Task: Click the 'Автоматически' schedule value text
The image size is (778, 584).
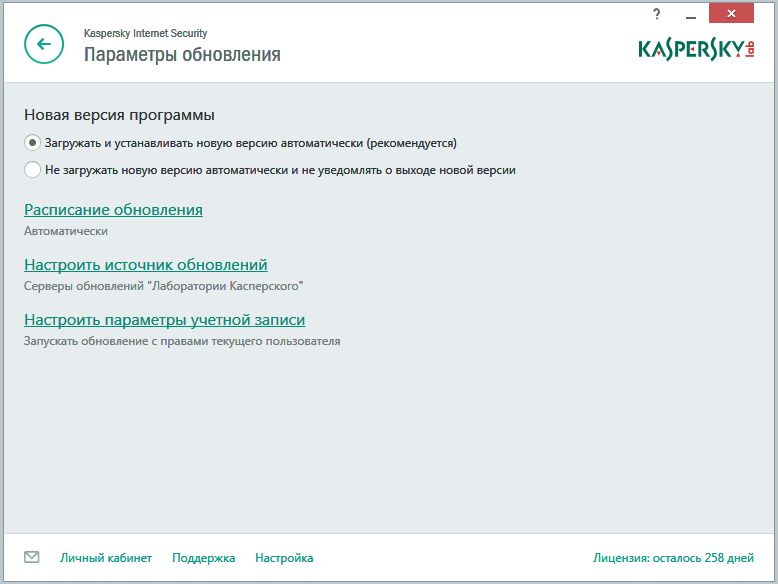Action: pos(65,231)
